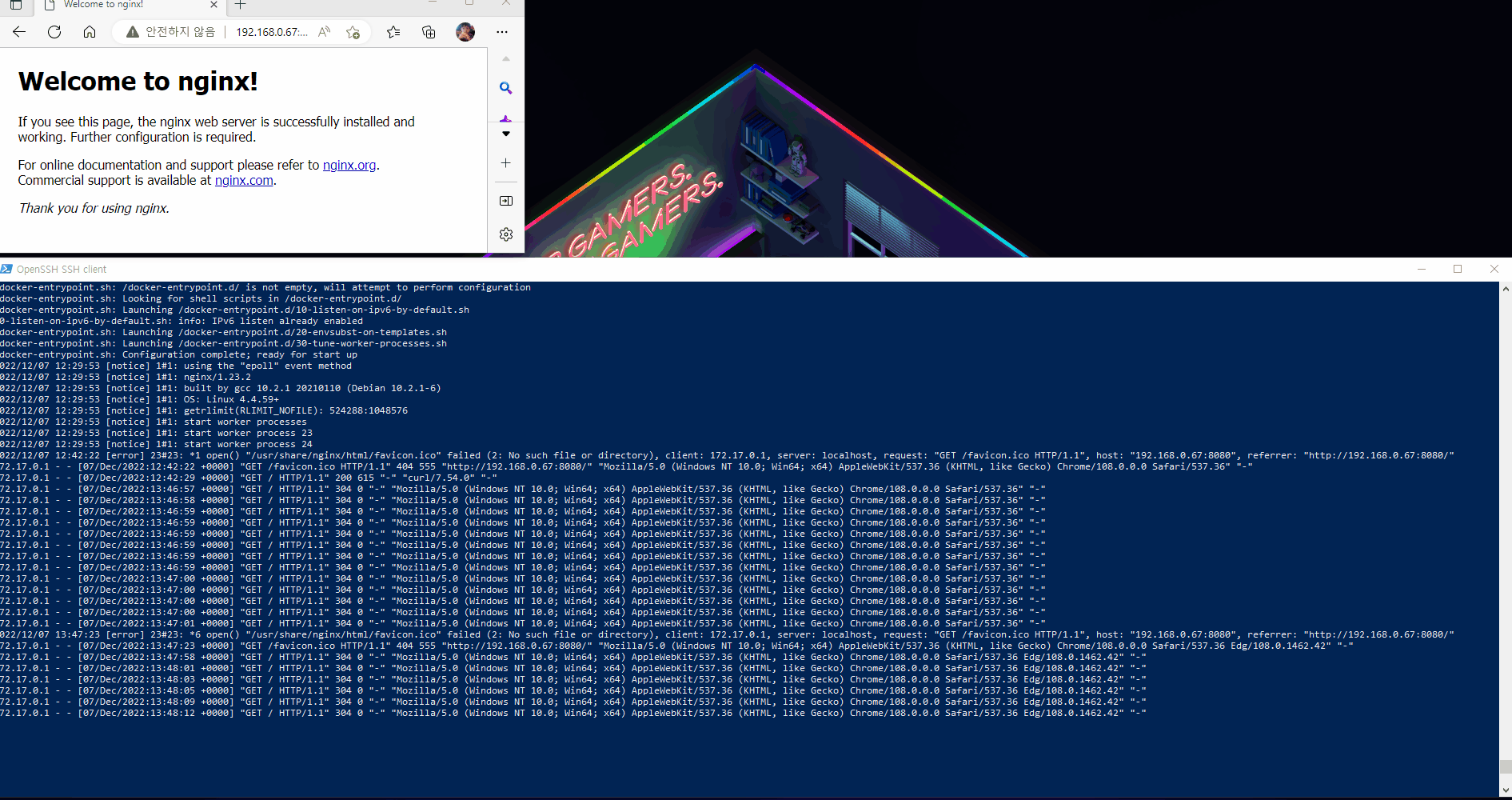Open the sidebar Search icon

[506, 88]
